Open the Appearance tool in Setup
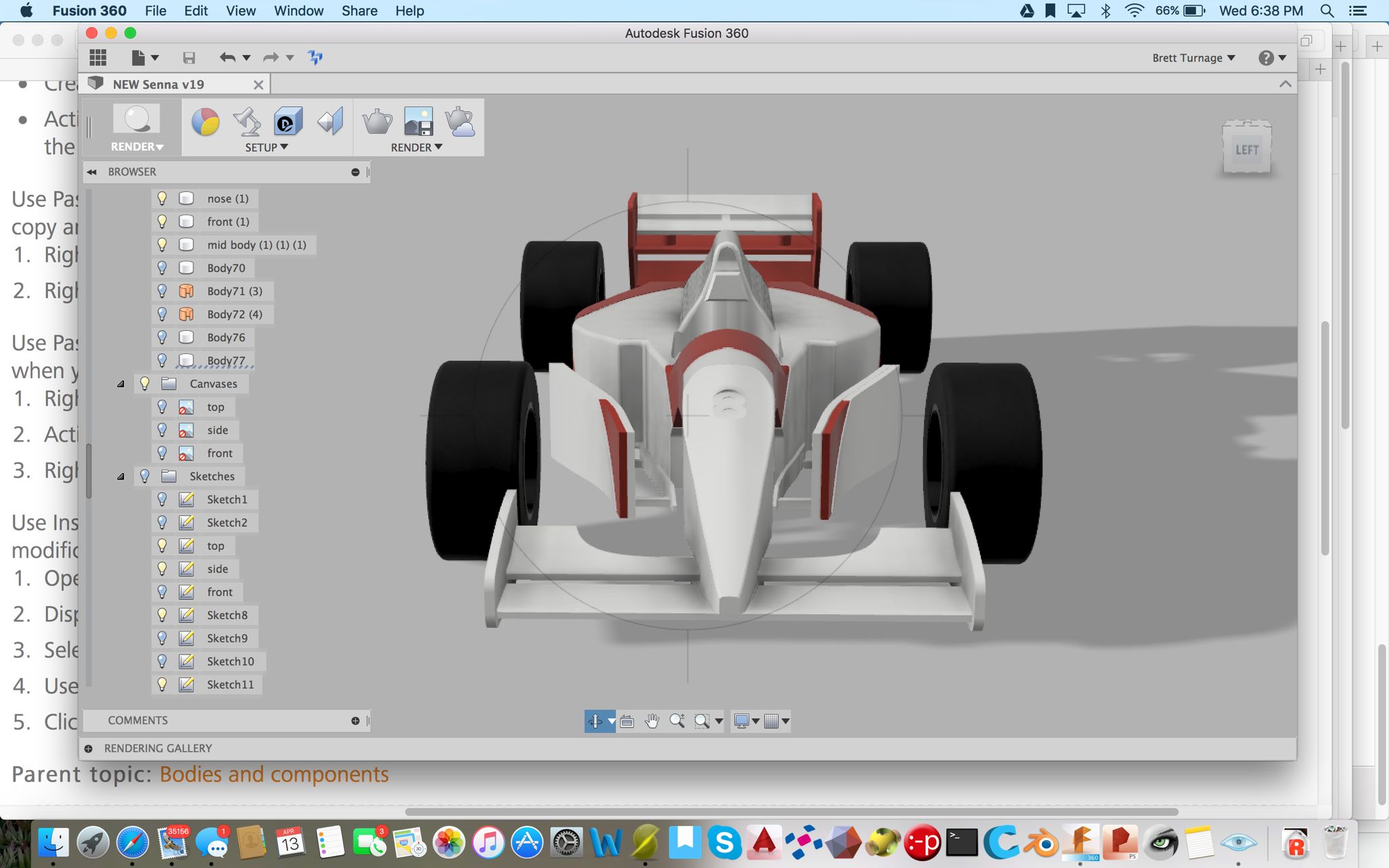1389x868 pixels. [206, 122]
